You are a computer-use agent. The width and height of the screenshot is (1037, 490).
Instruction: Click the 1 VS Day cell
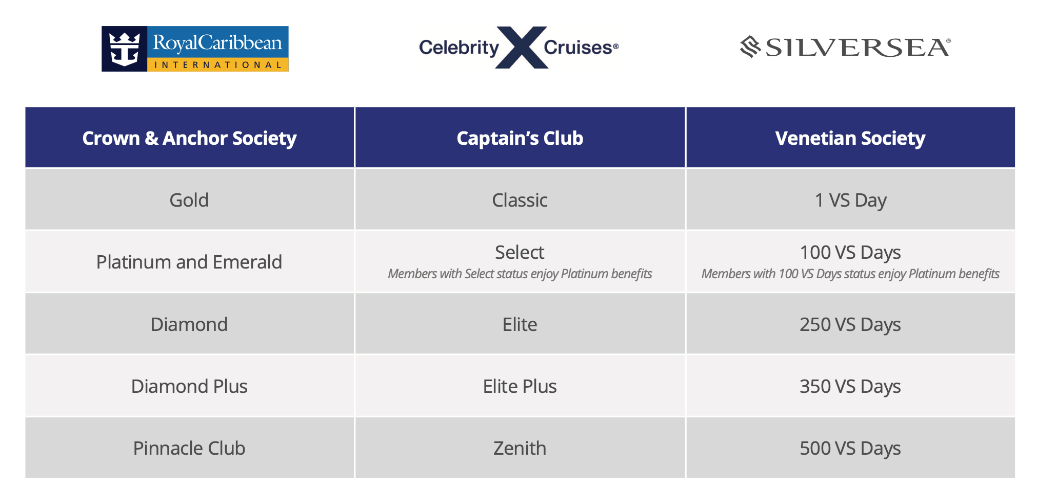850,199
